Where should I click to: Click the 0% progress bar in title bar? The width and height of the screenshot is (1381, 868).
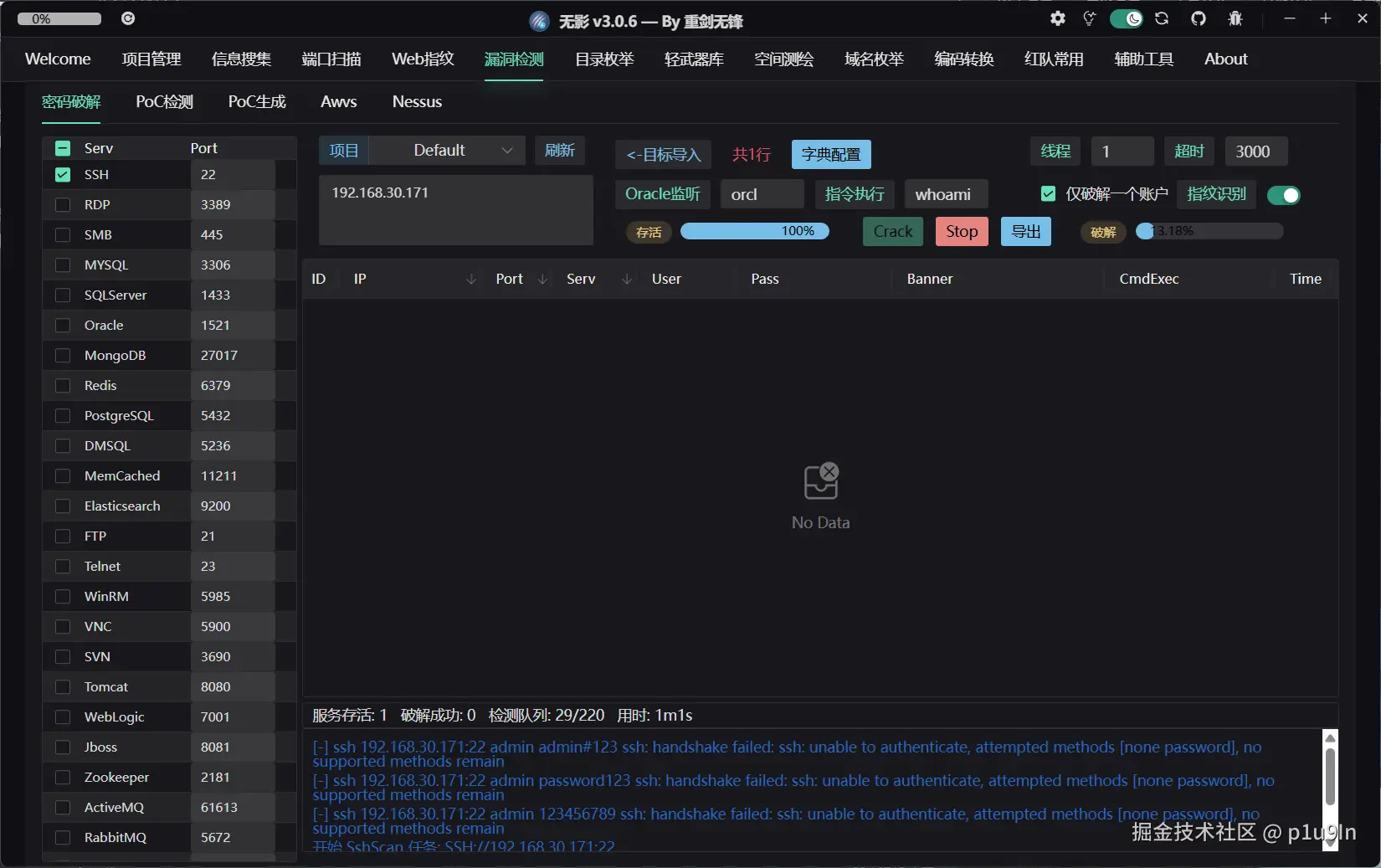click(x=59, y=18)
